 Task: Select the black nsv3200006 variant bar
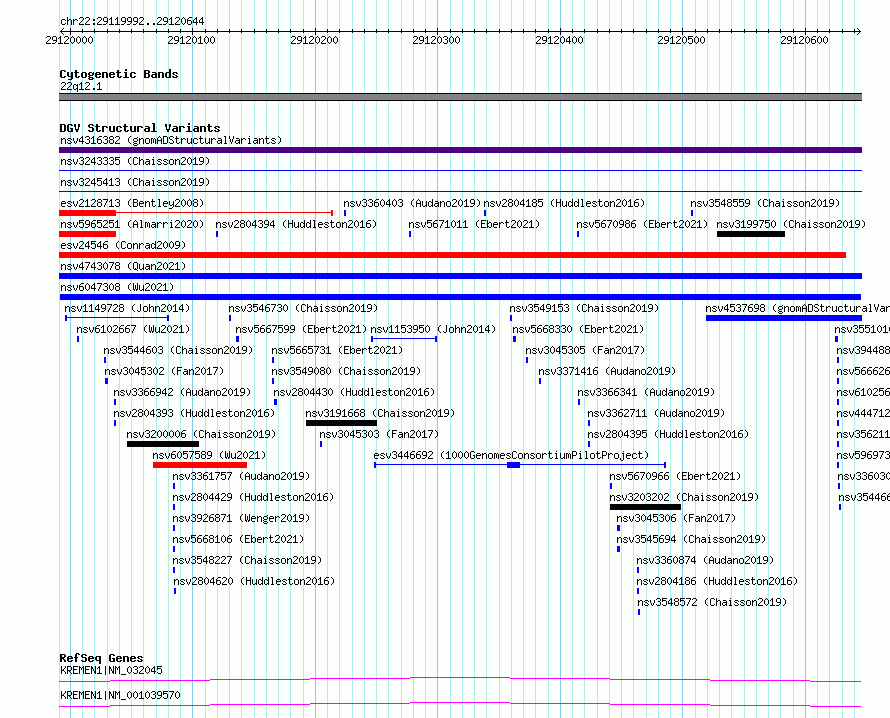tap(163, 444)
